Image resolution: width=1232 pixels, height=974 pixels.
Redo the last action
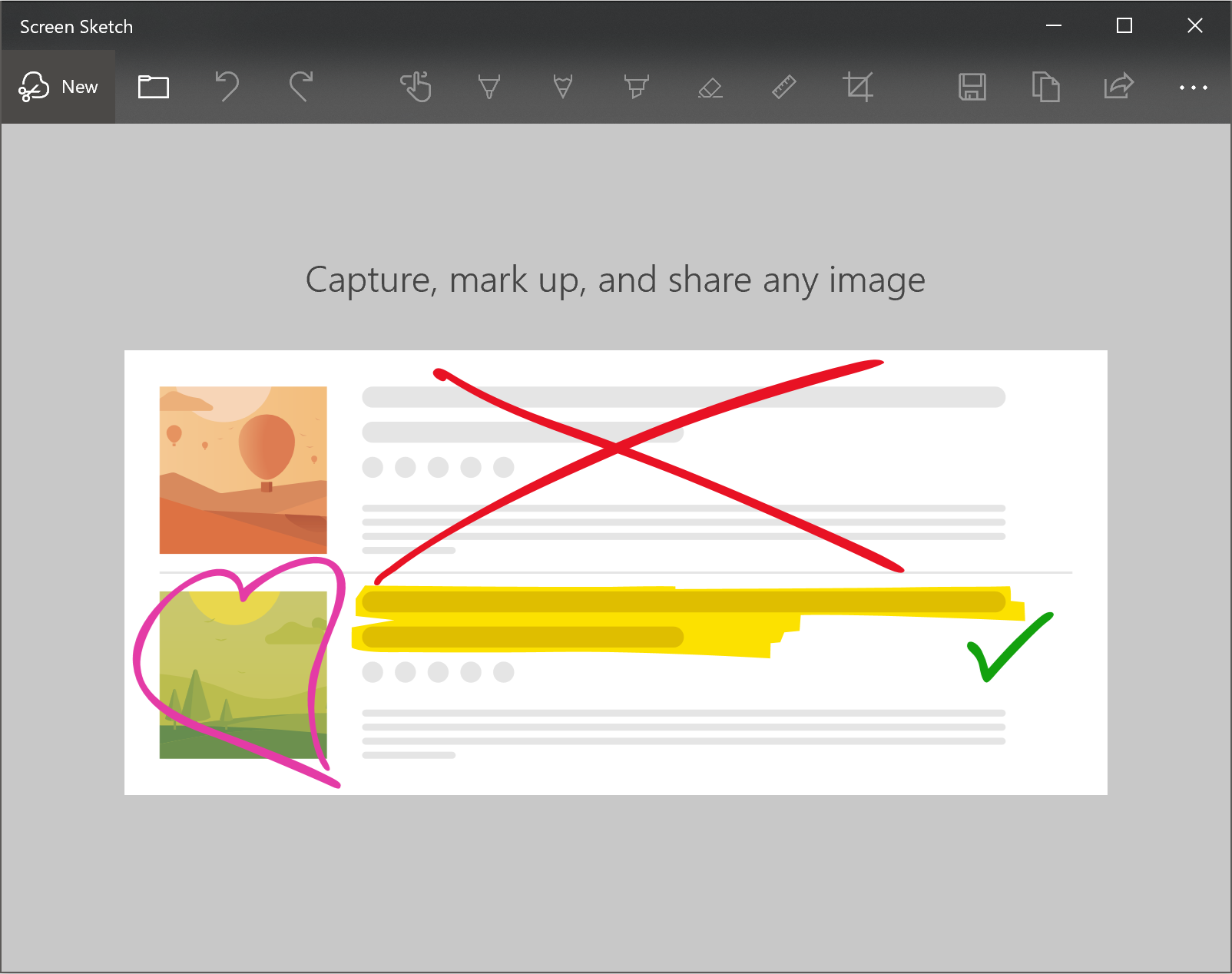point(301,87)
